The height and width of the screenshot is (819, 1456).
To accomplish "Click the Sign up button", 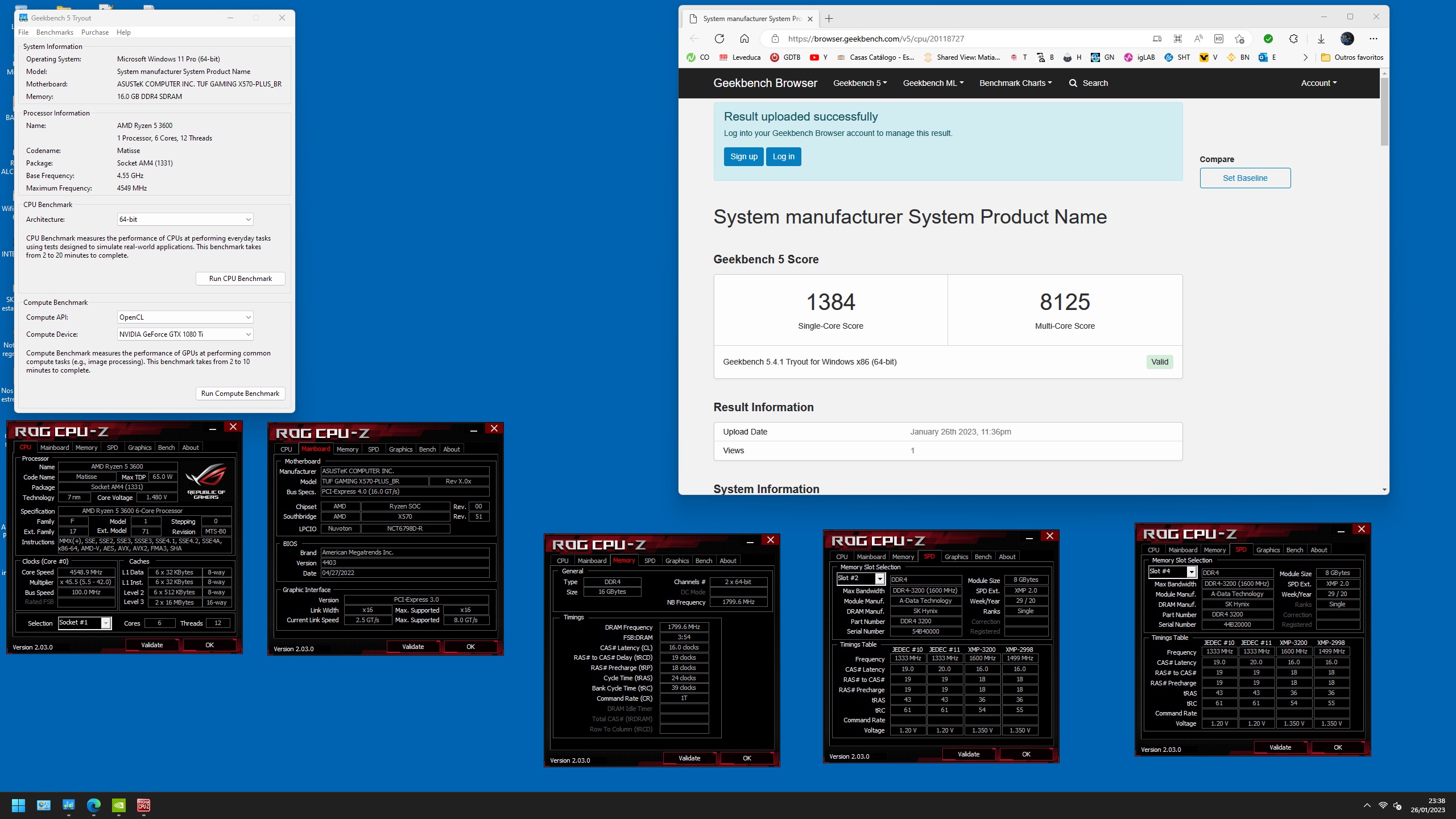I will [x=743, y=156].
